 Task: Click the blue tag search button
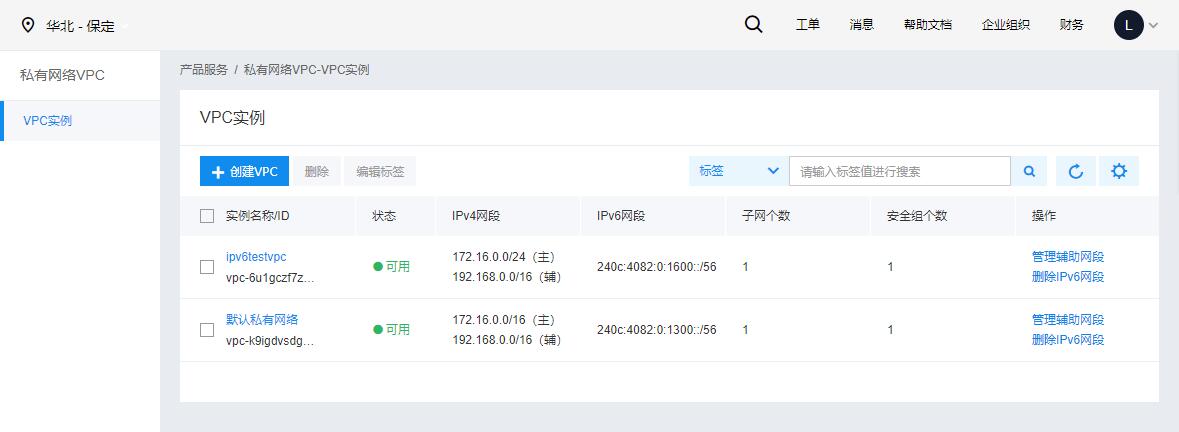(1029, 171)
